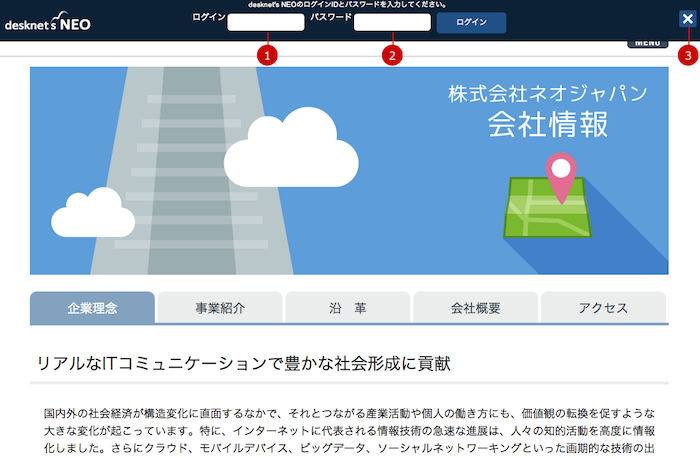This screenshot has height=458, width=700.
Task: Open the 沿革 tab
Action: pyautogui.click(x=348, y=308)
